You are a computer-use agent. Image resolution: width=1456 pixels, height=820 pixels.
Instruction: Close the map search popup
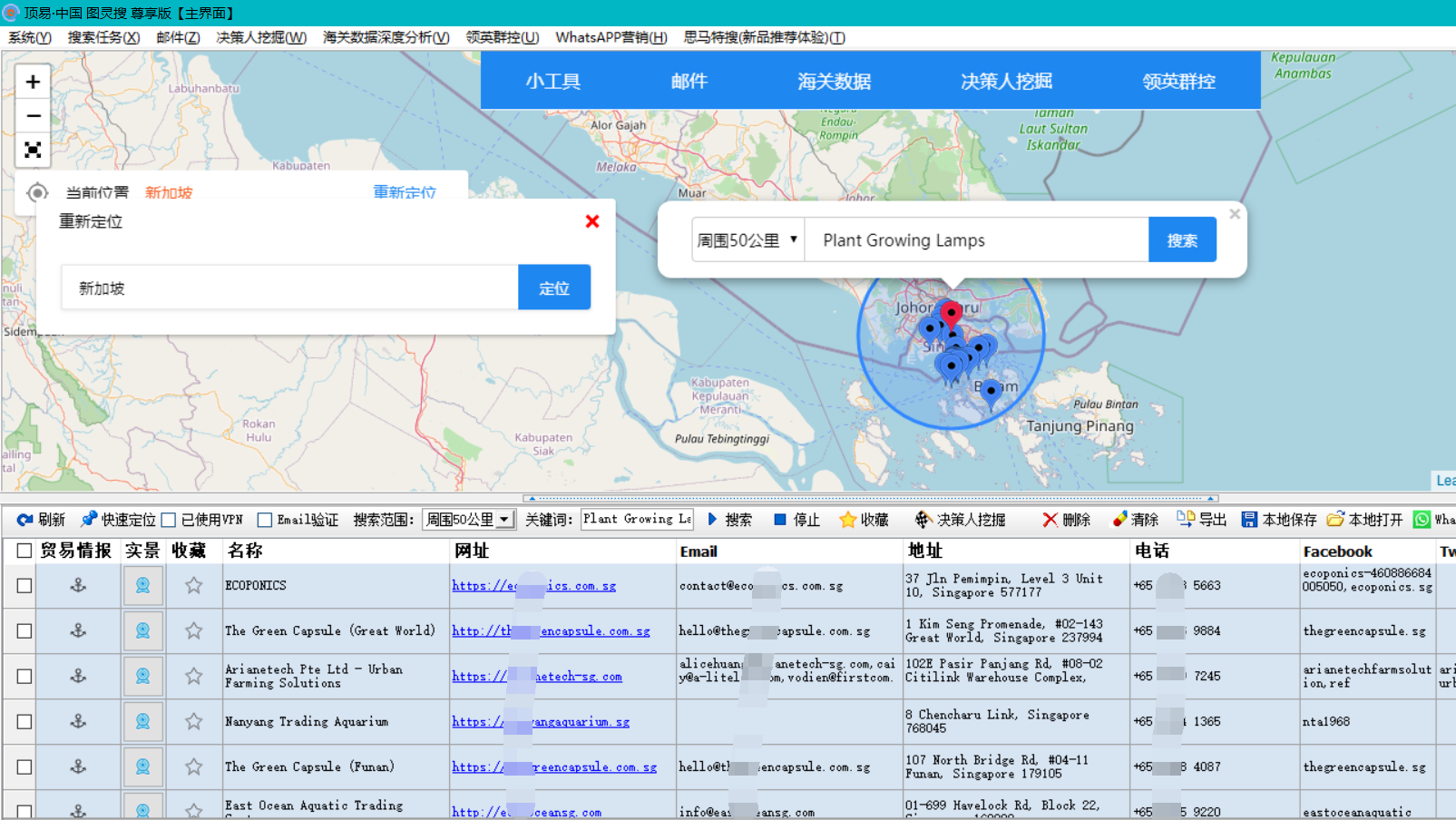pos(1235,214)
